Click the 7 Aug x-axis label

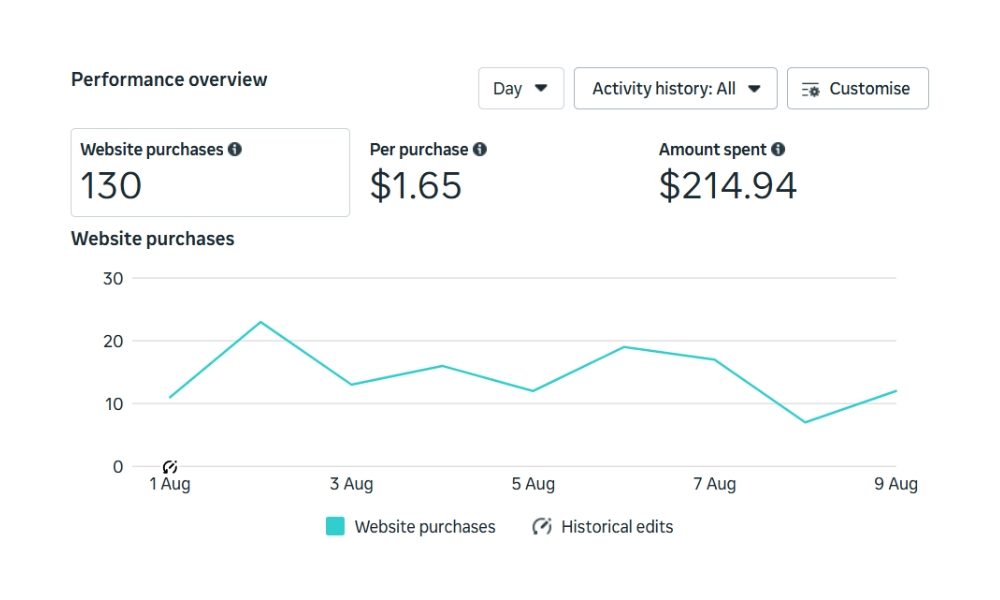click(715, 484)
